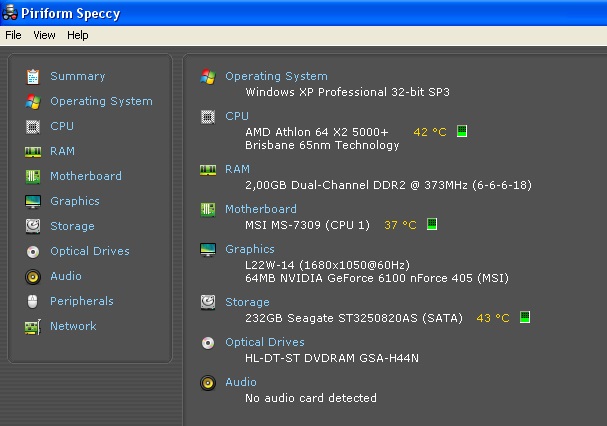Click the Operating System heading link in summary
This screenshot has height=426, width=607.
click(x=276, y=76)
